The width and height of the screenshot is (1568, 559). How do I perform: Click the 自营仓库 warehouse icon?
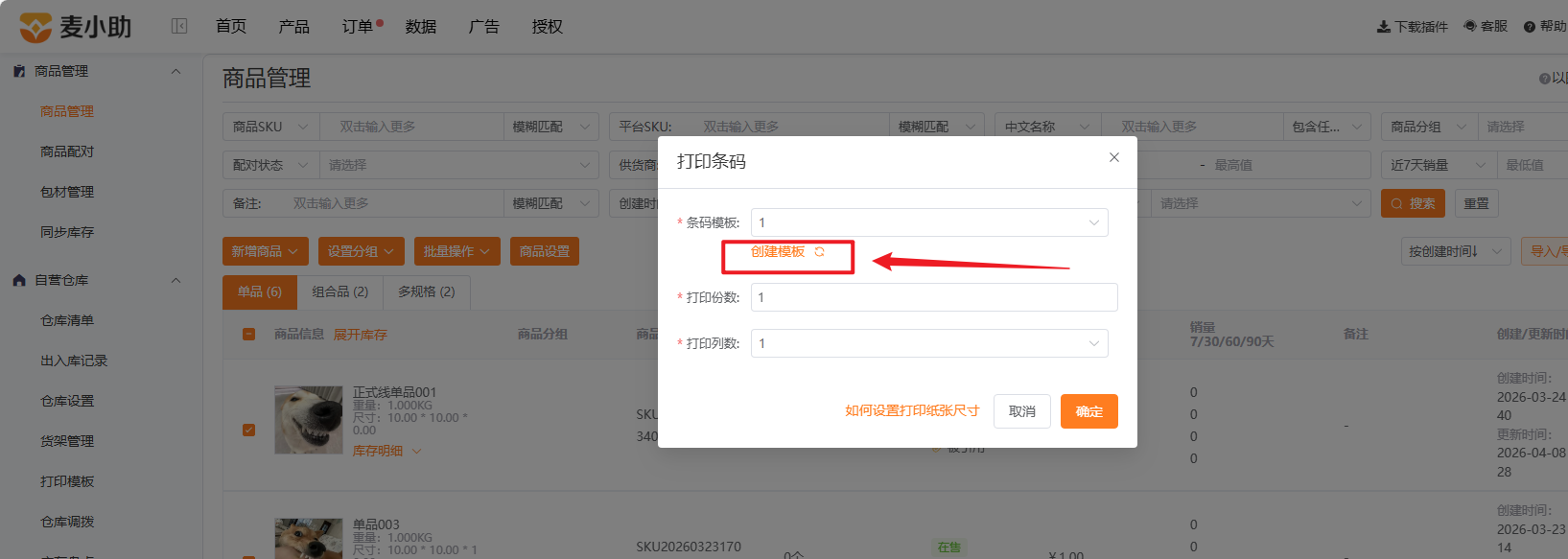(19, 280)
